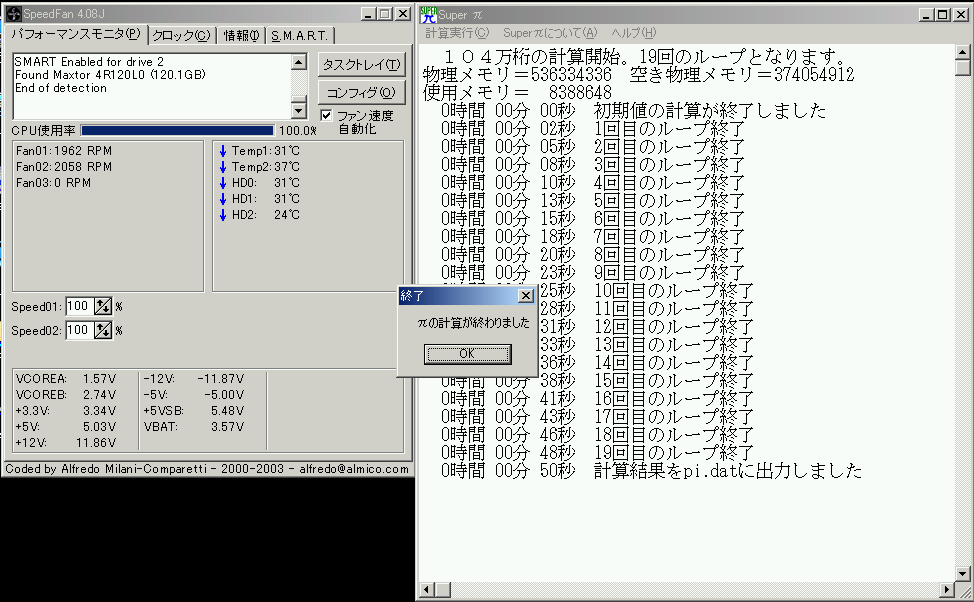
Task: Click the alfredo@almico.com status bar text
Action: click(x=354, y=469)
